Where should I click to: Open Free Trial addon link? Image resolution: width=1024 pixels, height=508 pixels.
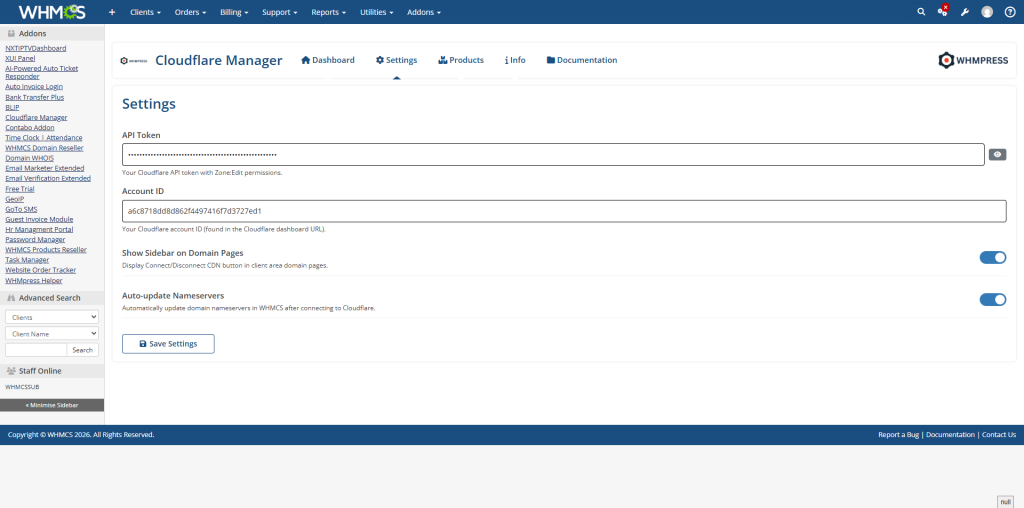tap(20, 189)
